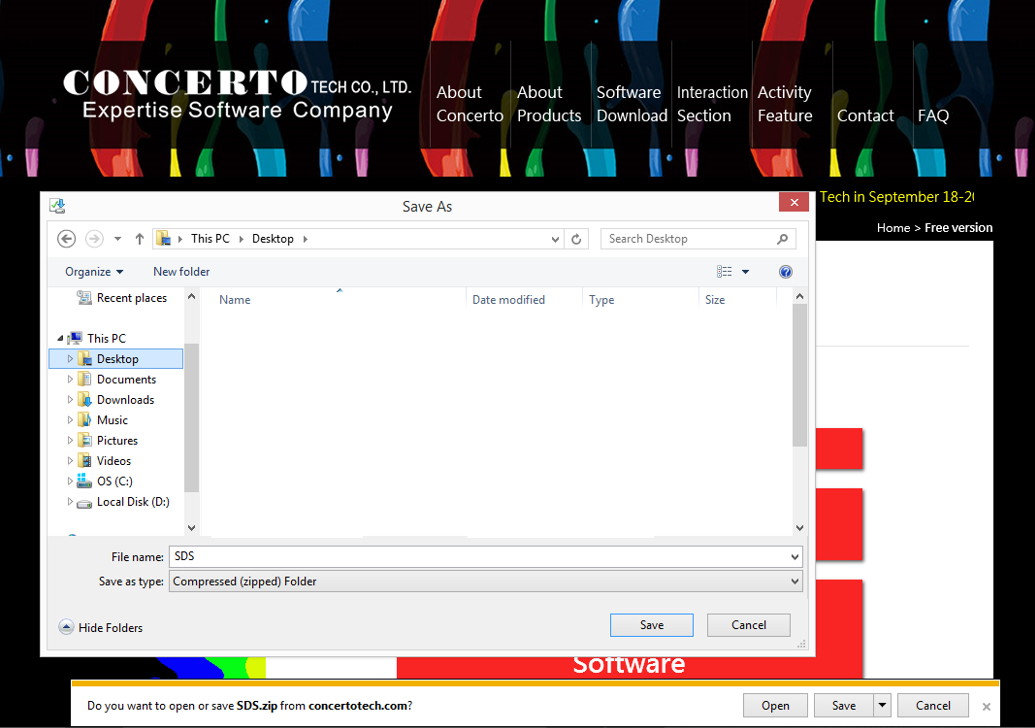The width and height of the screenshot is (1035, 728).
Task: Click the change view icon
Action: pos(725,272)
